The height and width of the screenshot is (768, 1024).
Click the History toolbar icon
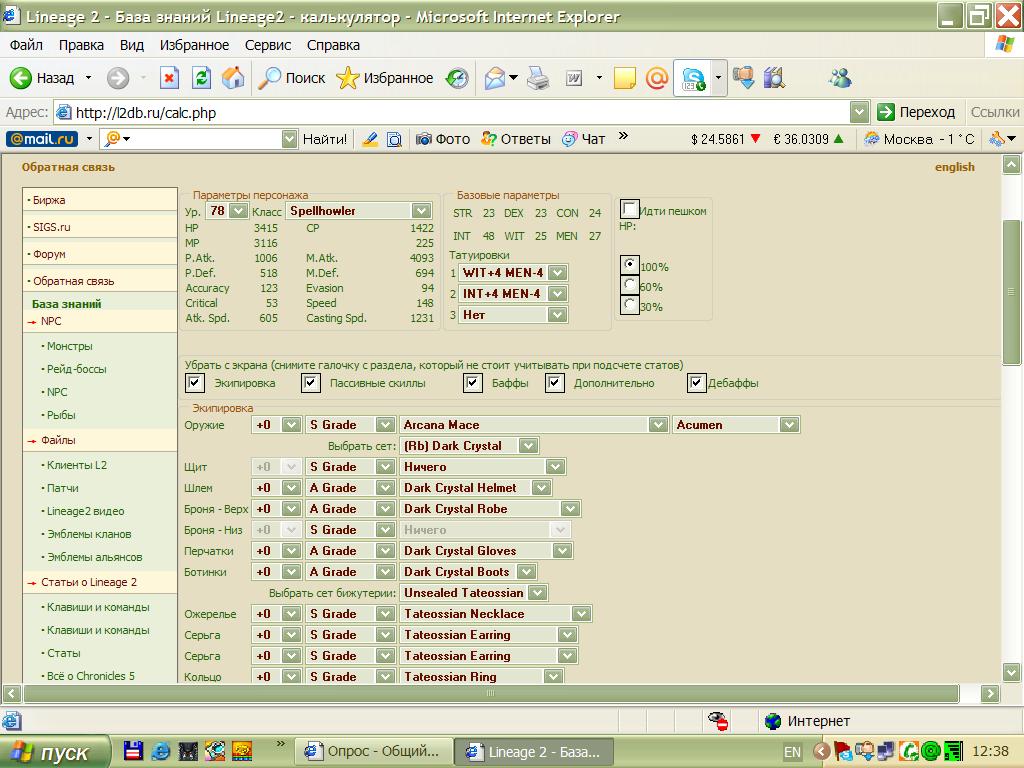[457, 78]
